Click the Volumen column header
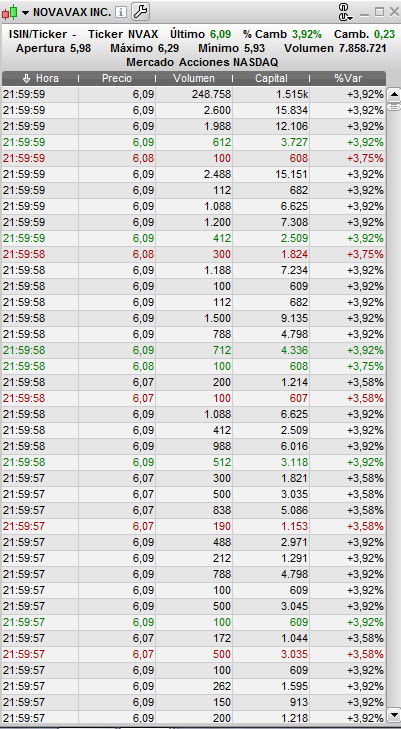The image size is (401, 729). click(194, 79)
